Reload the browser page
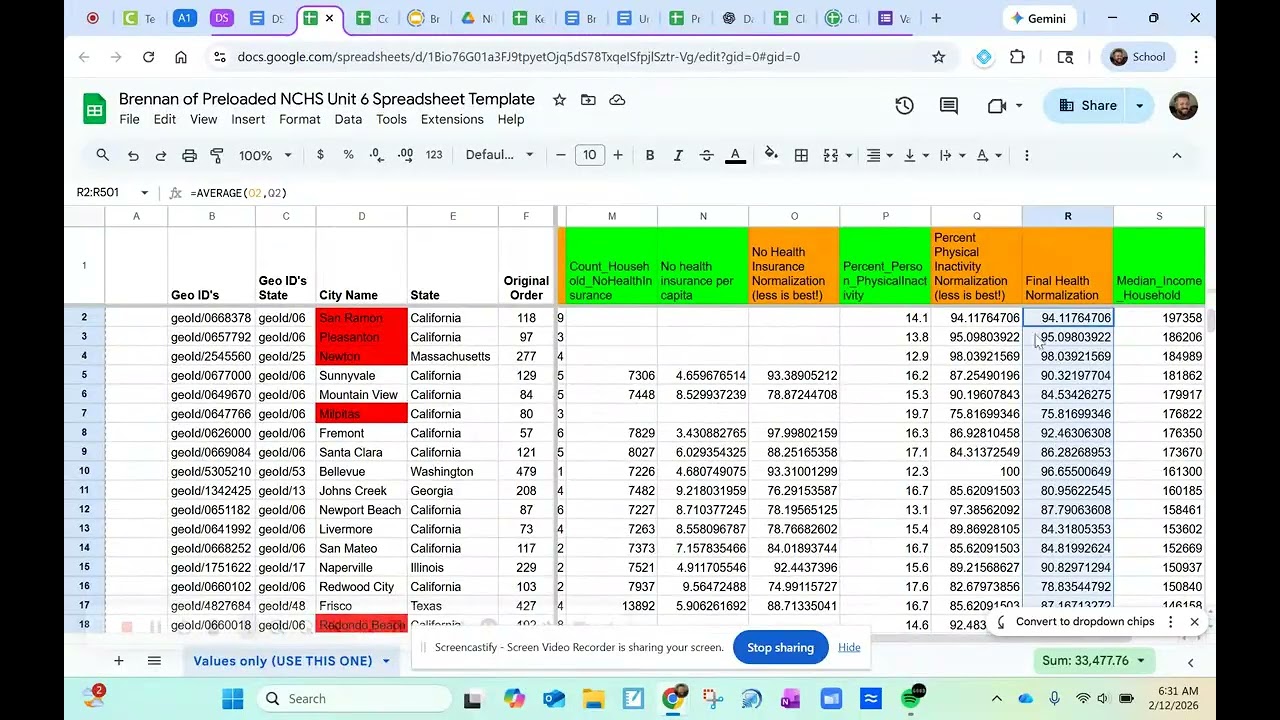Image resolution: width=1280 pixels, height=720 pixels. (x=148, y=57)
